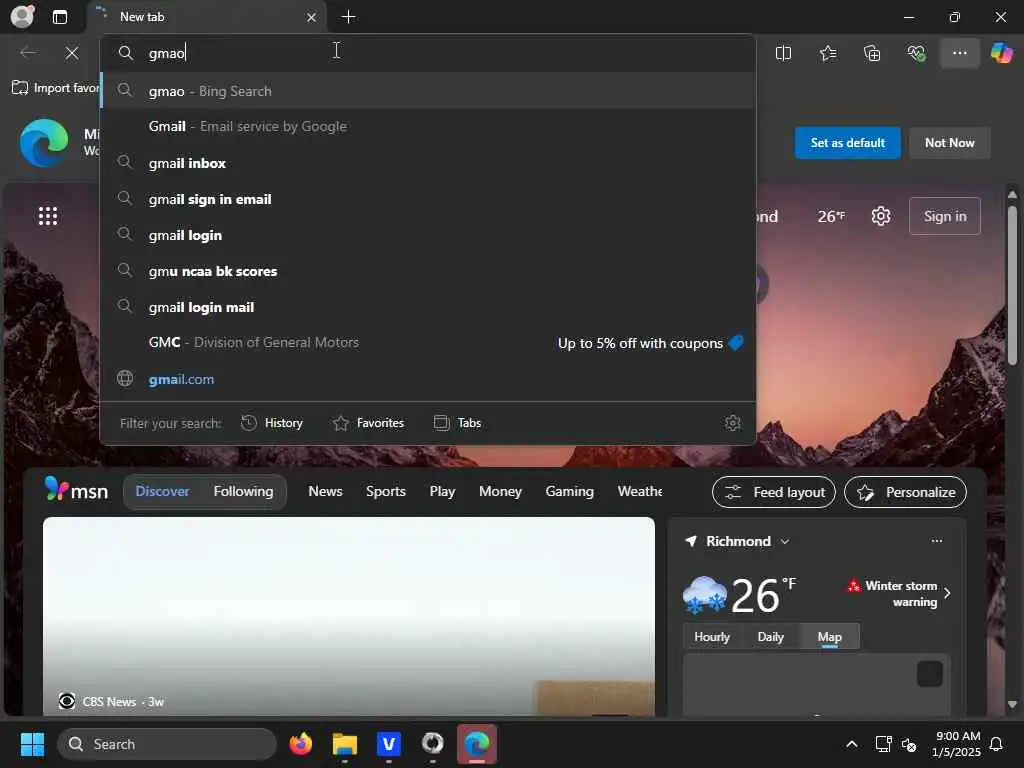Dismiss with Not Now button
This screenshot has height=768, width=1024.
tap(950, 143)
